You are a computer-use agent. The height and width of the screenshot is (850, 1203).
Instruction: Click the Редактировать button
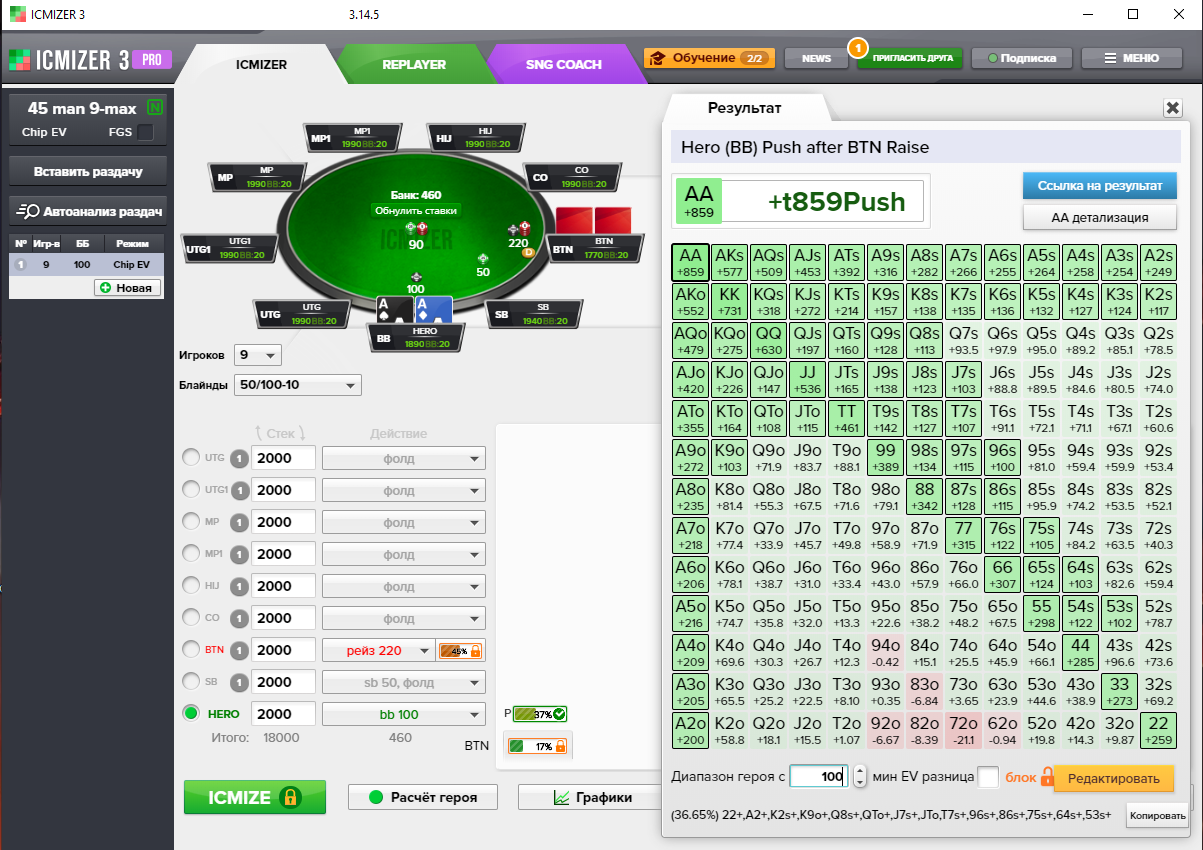1114,778
